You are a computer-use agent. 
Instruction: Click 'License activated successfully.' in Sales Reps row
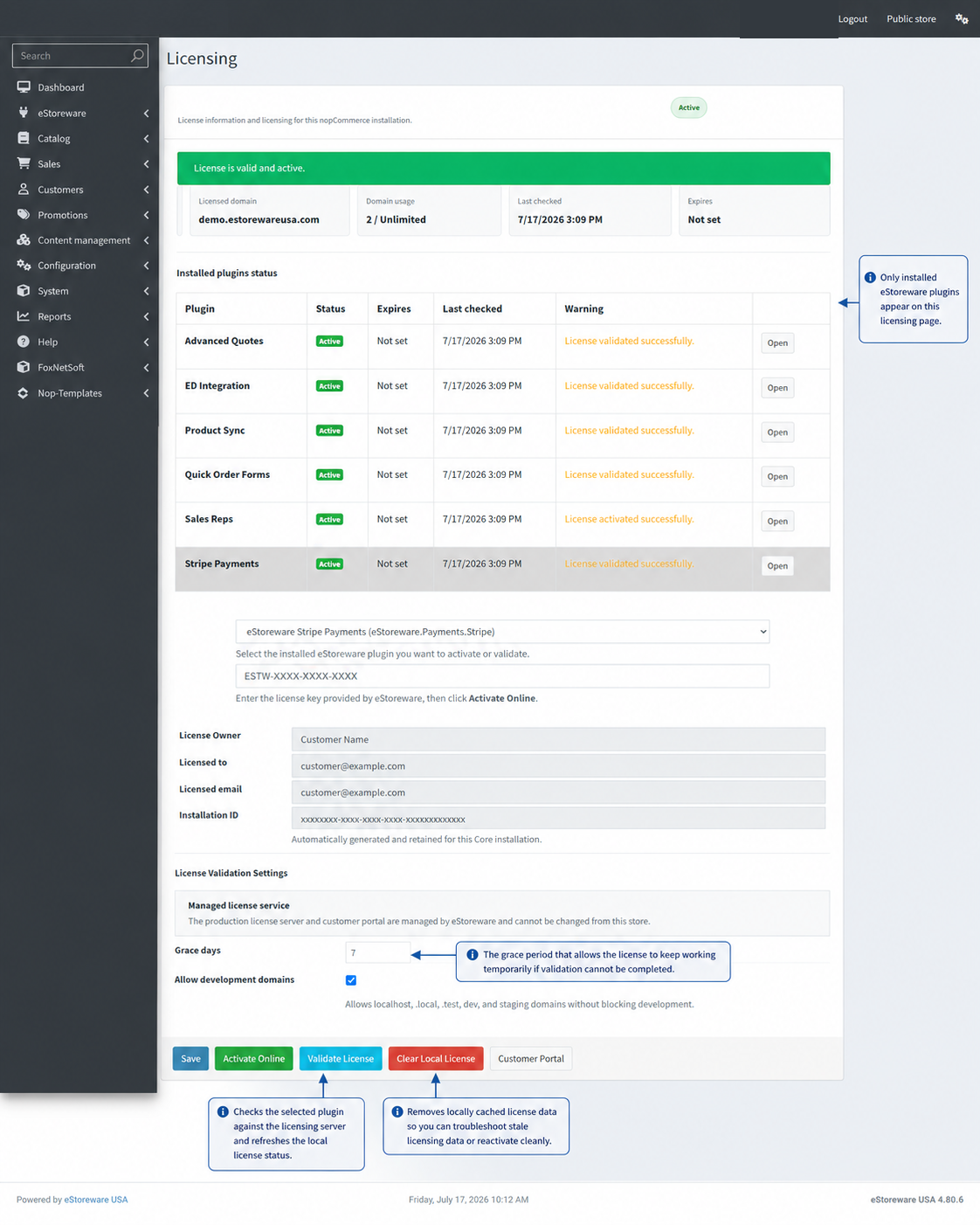(x=629, y=519)
